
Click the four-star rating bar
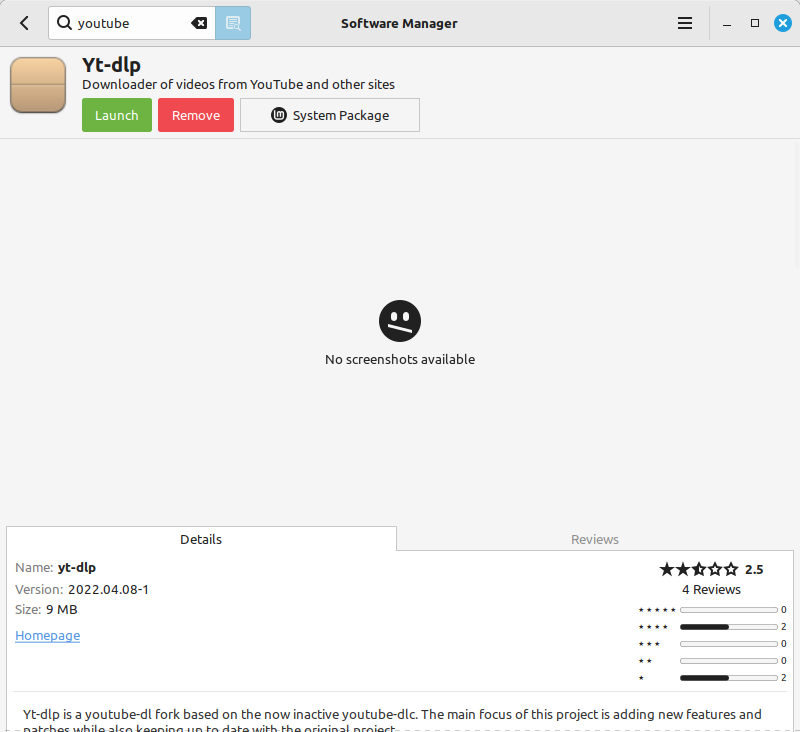coord(729,627)
